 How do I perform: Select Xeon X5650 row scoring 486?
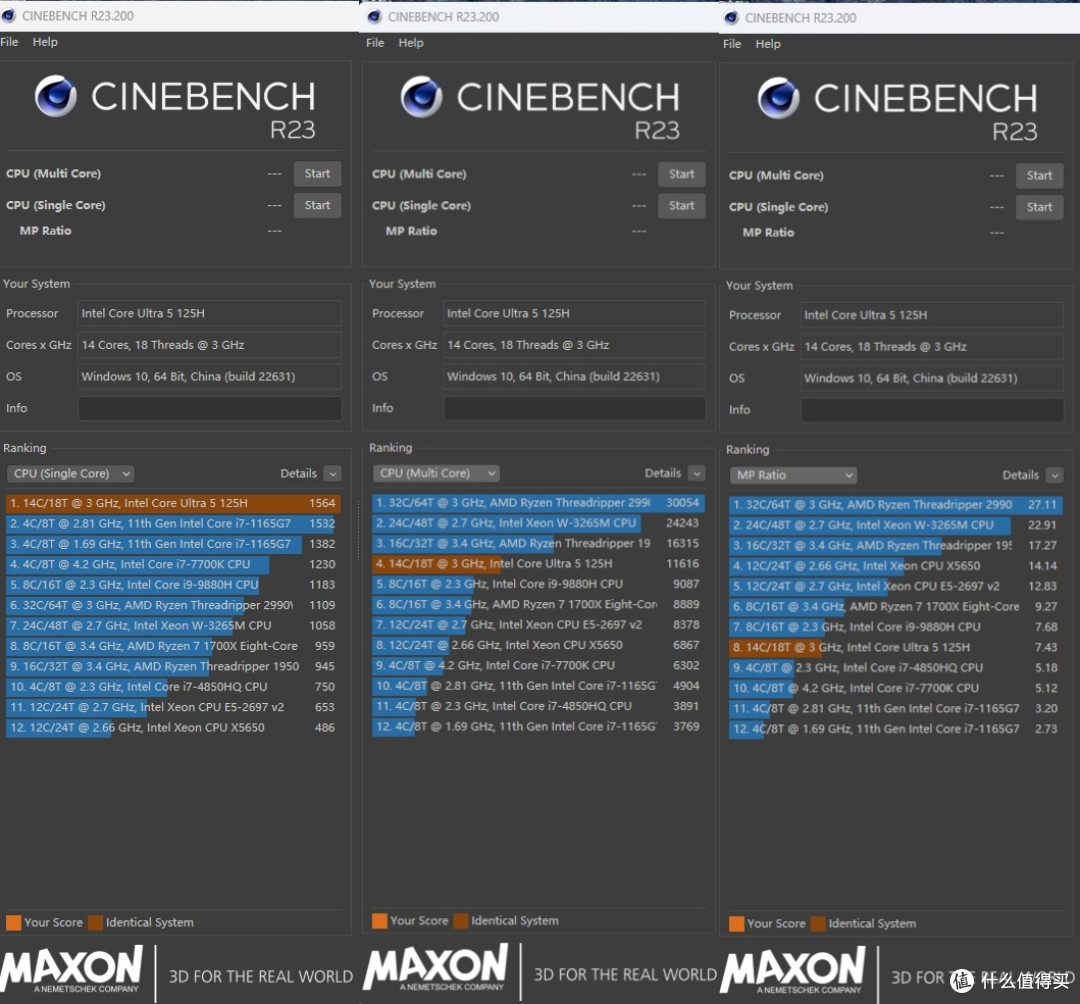tap(173, 728)
